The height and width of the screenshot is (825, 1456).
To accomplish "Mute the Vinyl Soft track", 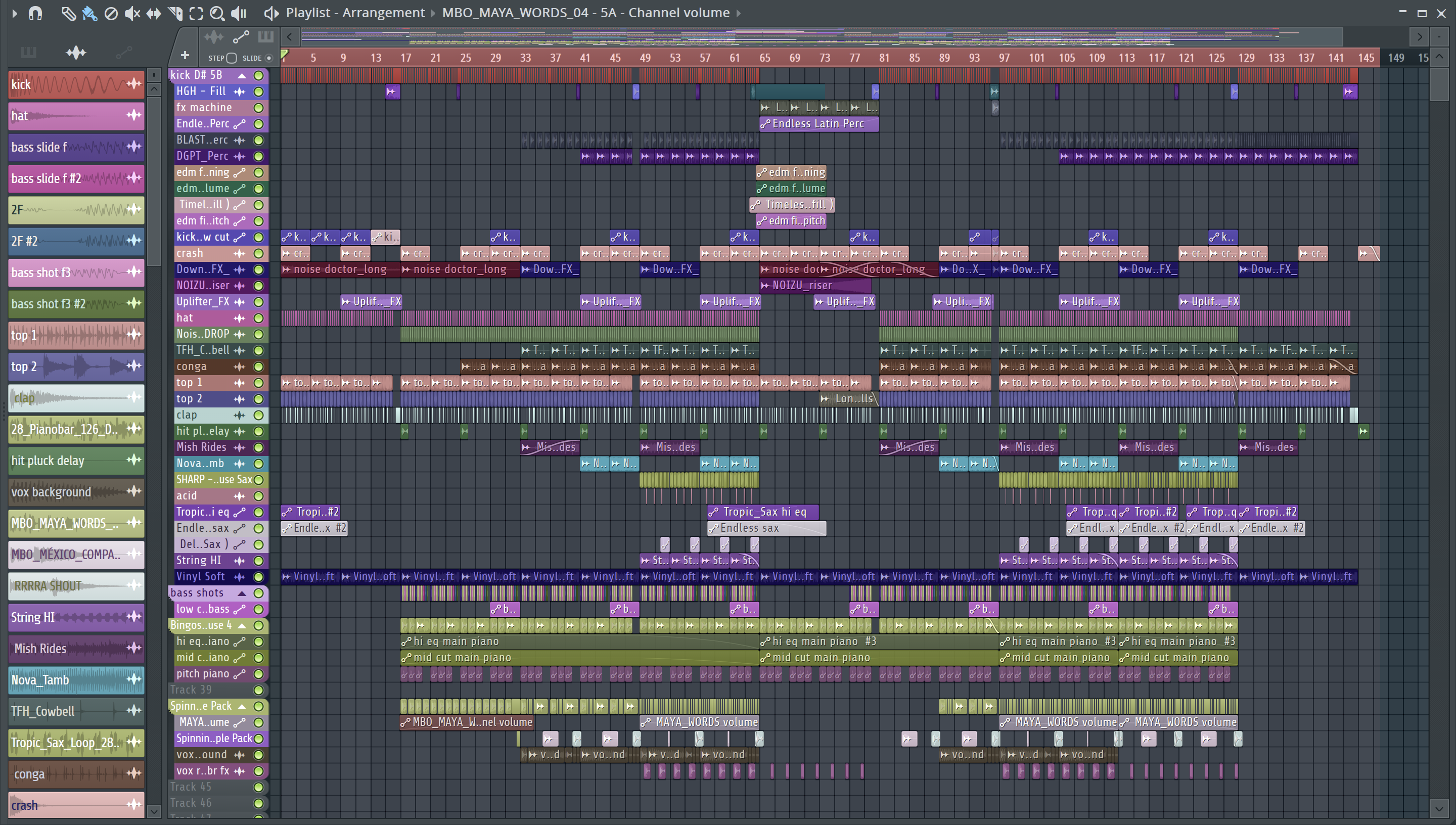I will pos(259,577).
